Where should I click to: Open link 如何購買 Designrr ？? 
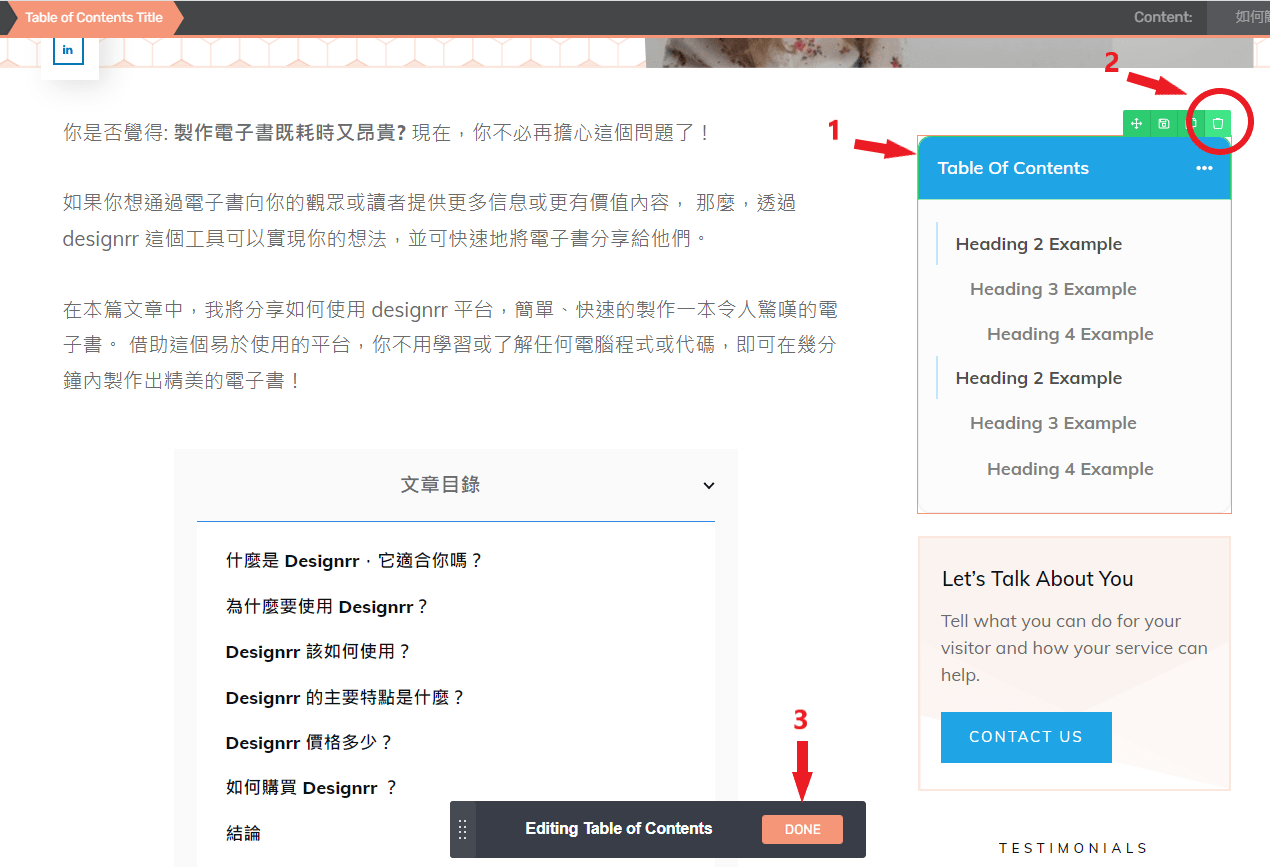312,788
